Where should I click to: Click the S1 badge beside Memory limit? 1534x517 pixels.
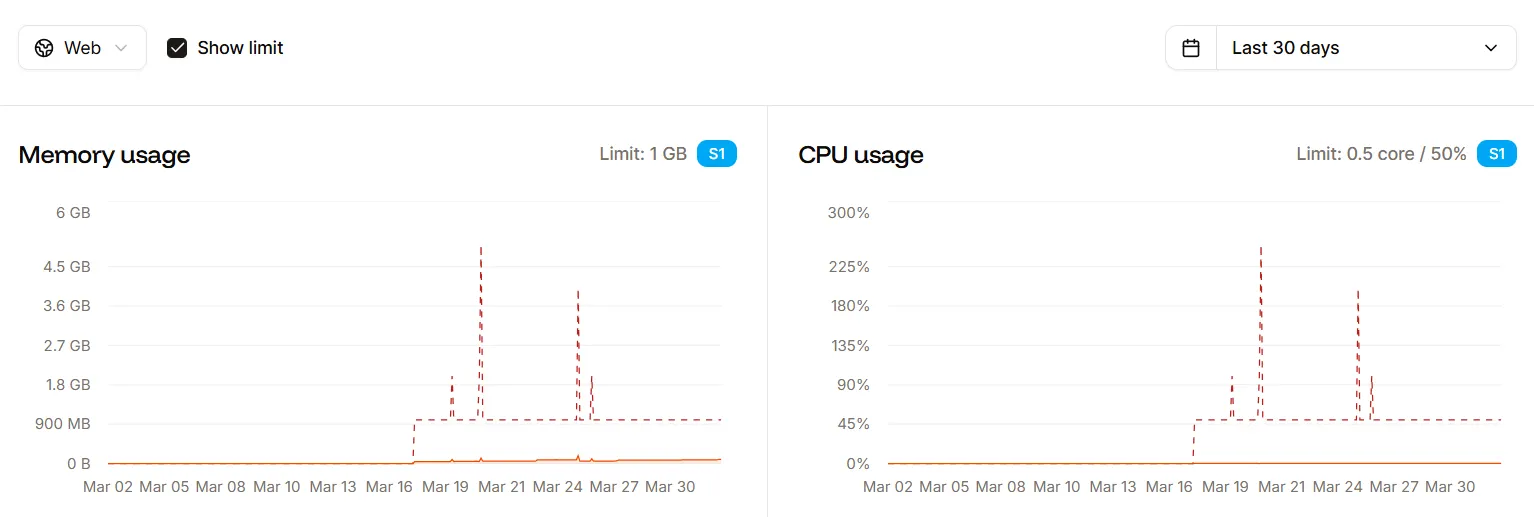point(716,154)
